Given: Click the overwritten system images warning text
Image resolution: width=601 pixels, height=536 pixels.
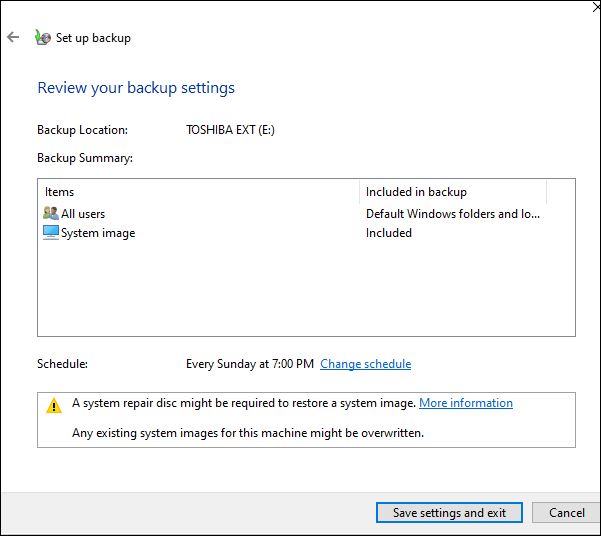Looking at the screenshot, I should coord(248,433).
